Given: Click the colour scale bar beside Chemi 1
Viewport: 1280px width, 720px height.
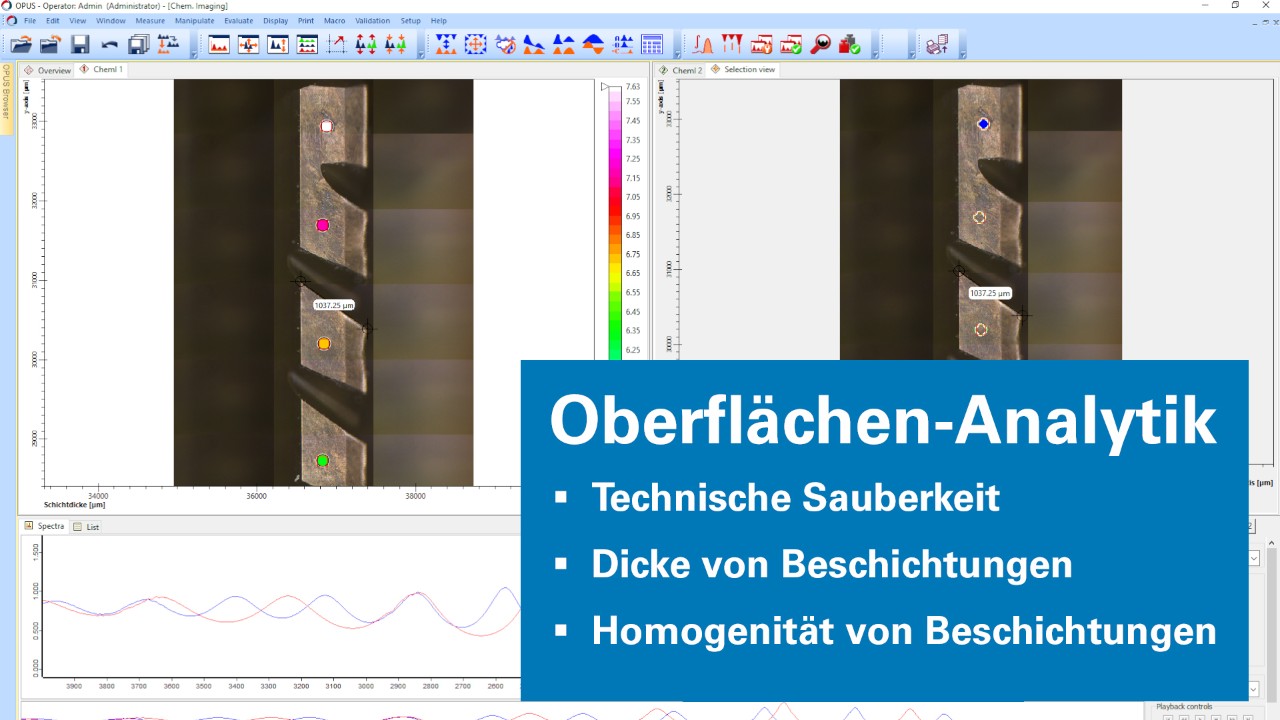Looking at the screenshot, I should 615,221.
